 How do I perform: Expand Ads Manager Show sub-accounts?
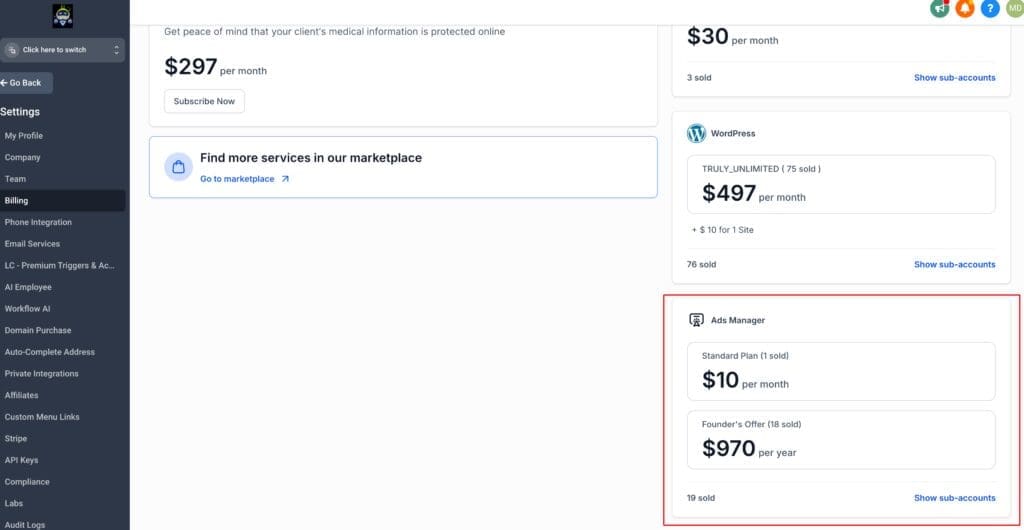click(954, 498)
